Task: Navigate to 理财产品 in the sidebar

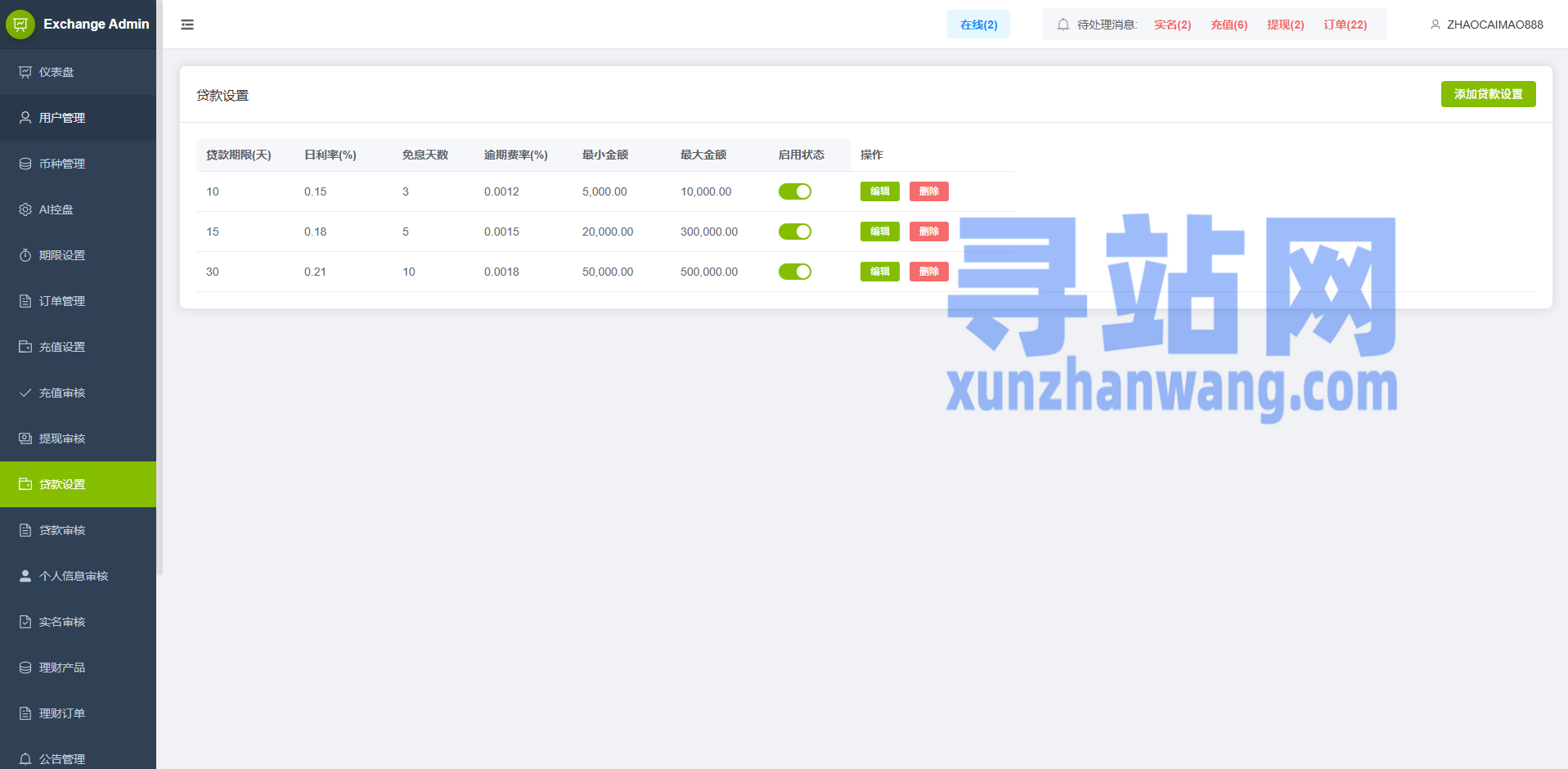Action: [x=78, y=668]
